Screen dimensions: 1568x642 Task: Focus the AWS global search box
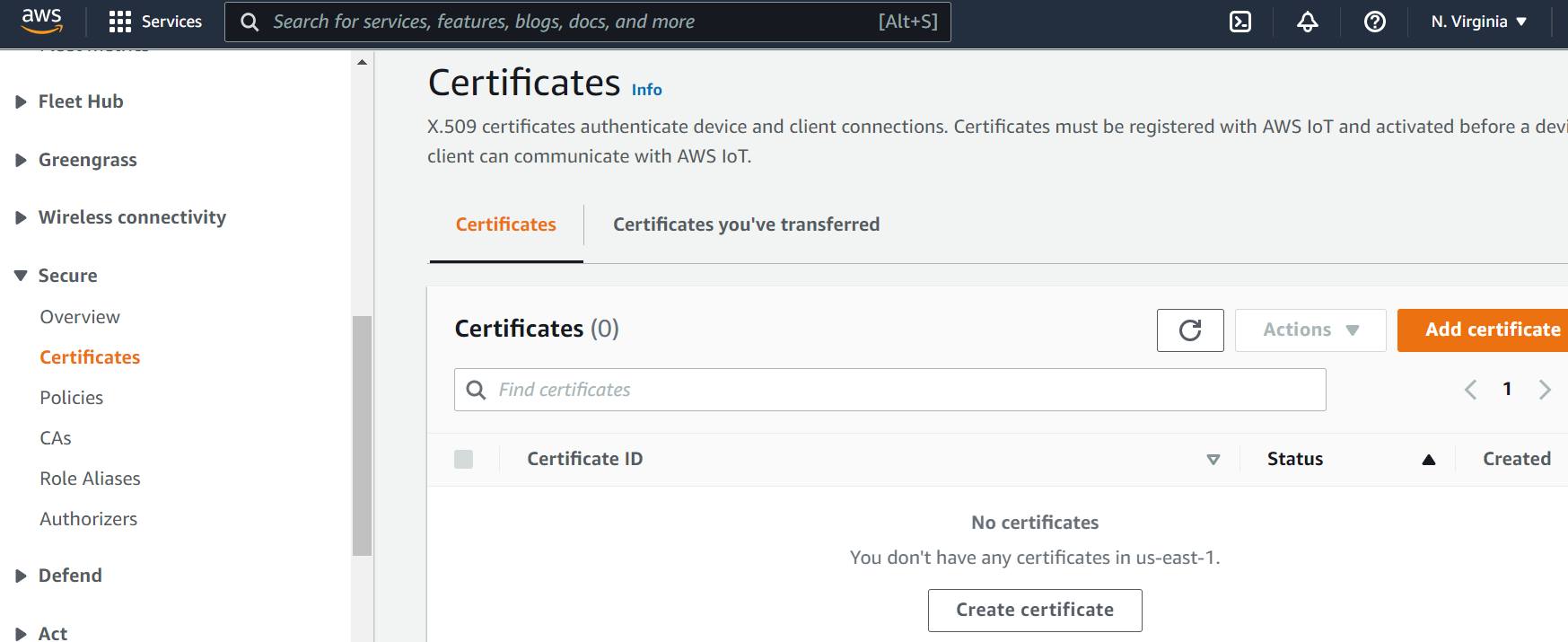(588, 22)
